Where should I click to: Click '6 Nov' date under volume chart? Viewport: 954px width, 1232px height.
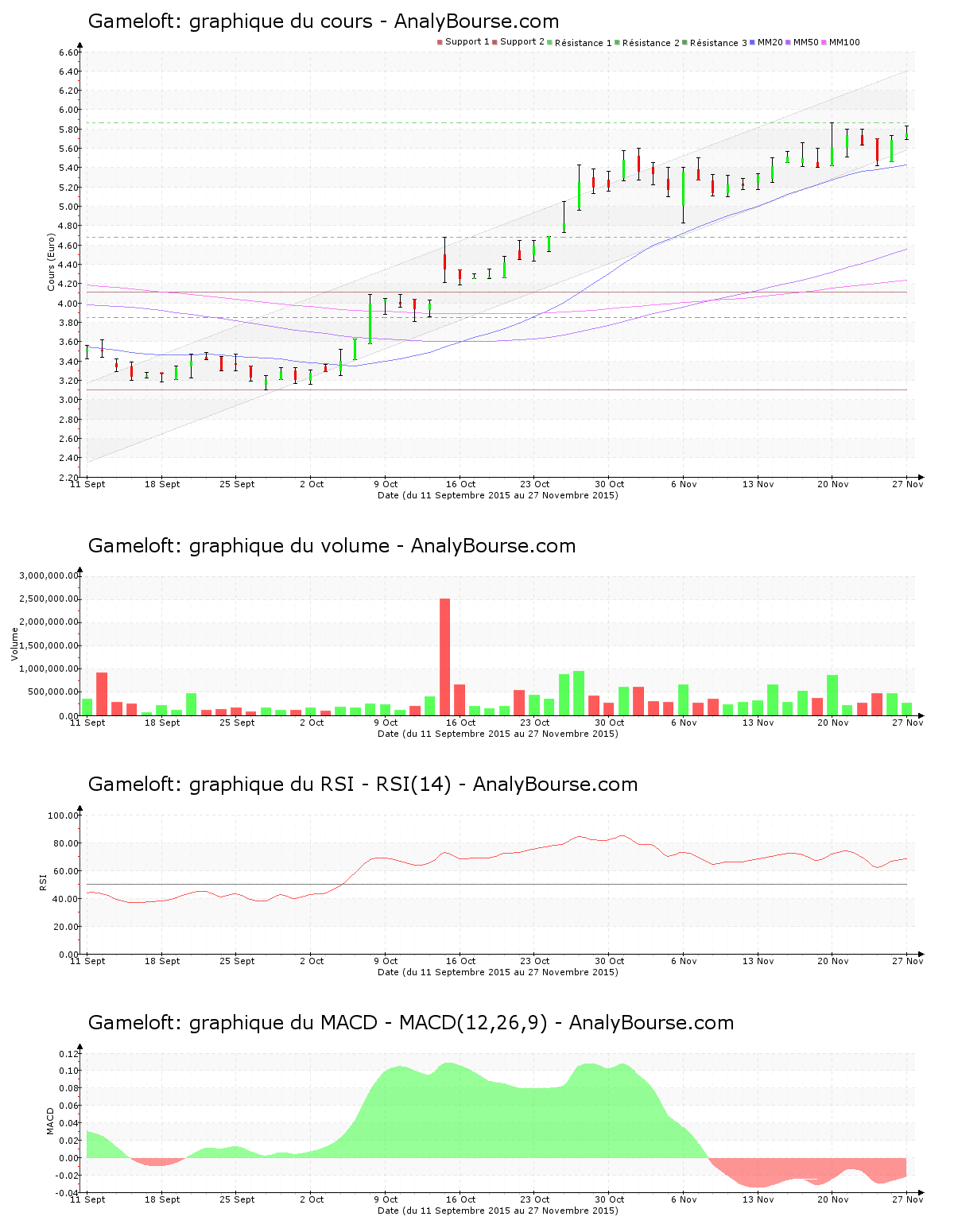point(684,723)
